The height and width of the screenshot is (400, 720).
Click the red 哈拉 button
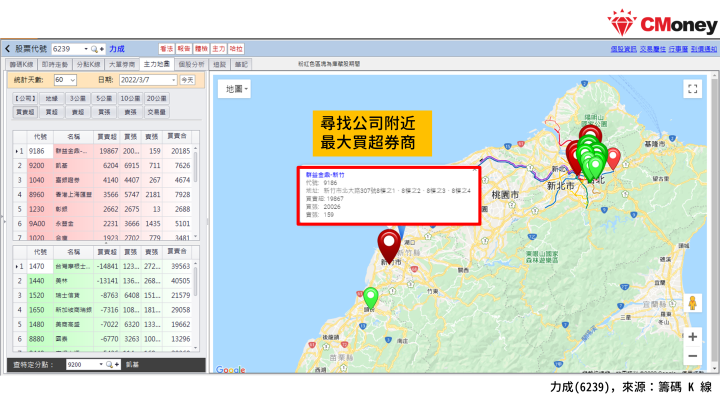click(236, 49)
